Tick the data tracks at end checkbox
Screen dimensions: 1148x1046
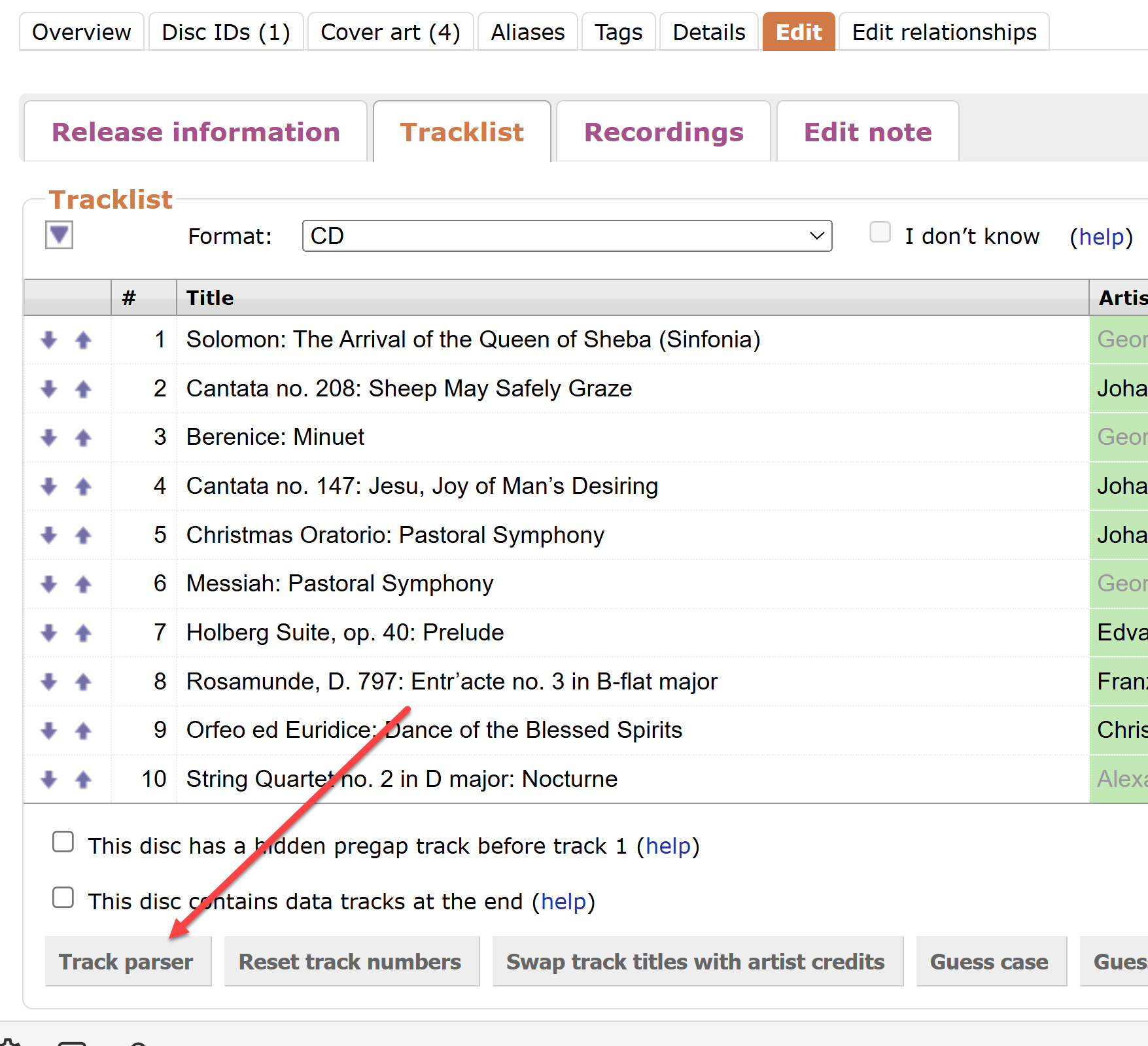[x=63, y=898]
